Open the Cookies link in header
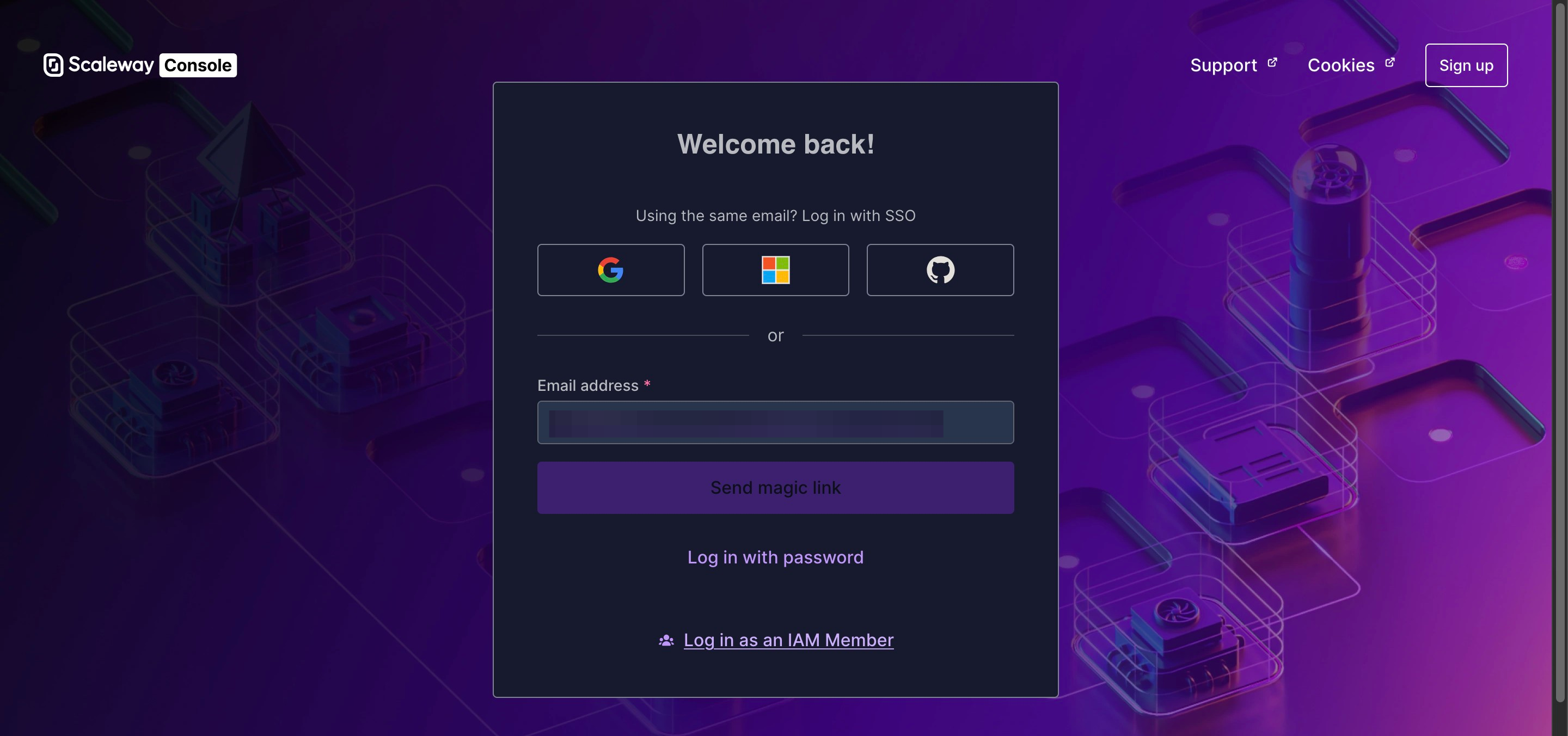Screen dimensions: 1568x736 click(1341, 65)
